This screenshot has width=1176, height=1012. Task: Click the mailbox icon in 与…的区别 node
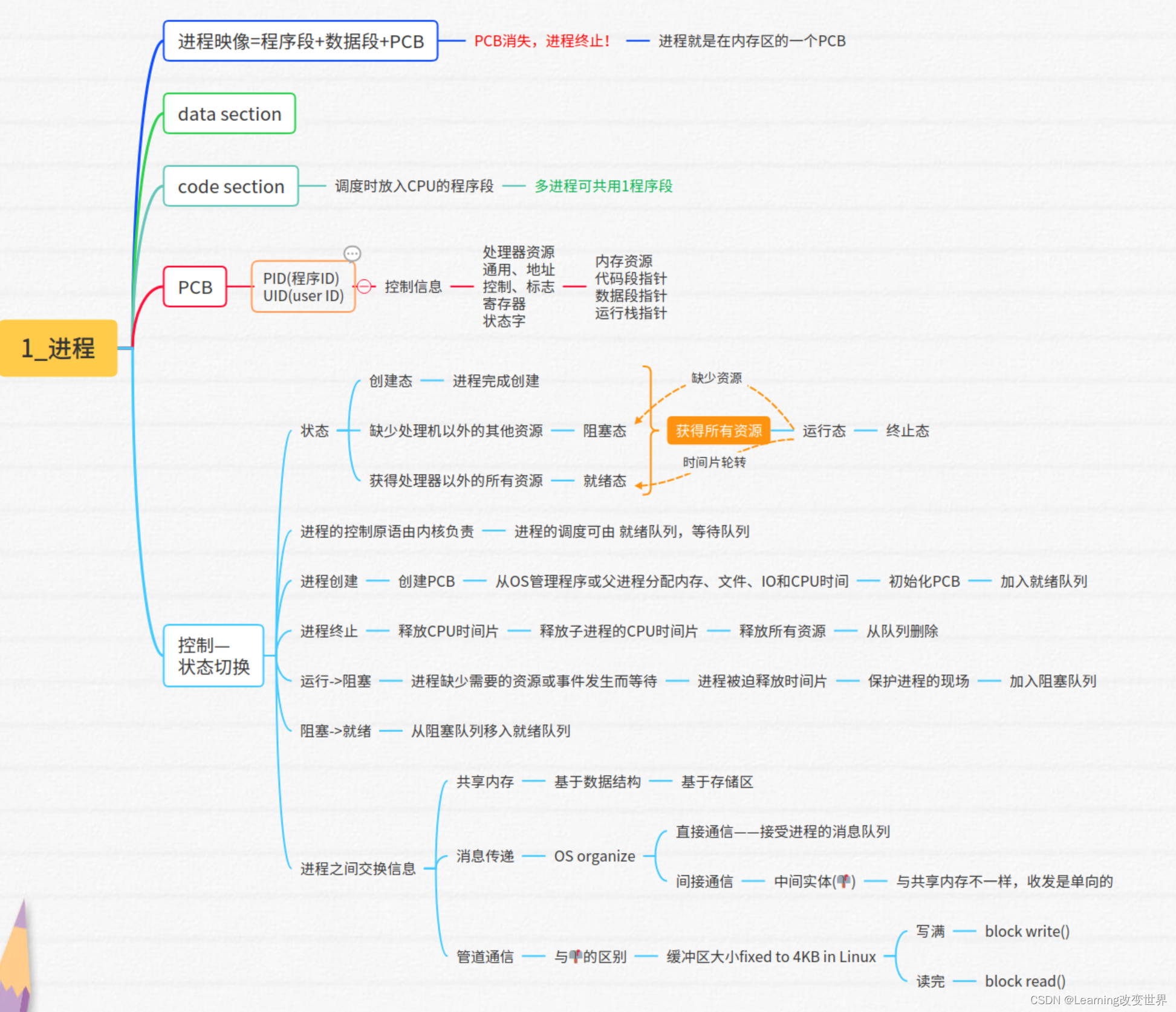coord(576,956)
